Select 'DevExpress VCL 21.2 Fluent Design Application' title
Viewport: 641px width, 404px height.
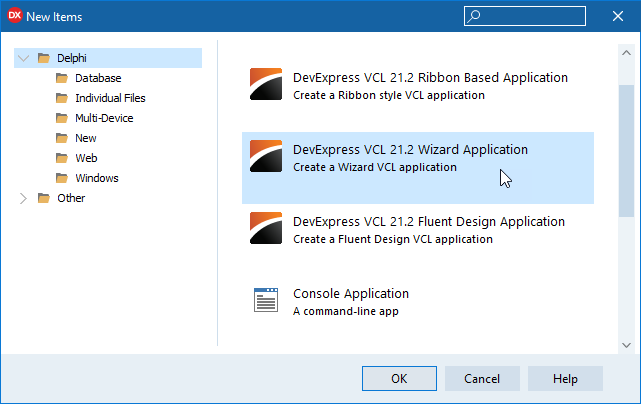429,222
